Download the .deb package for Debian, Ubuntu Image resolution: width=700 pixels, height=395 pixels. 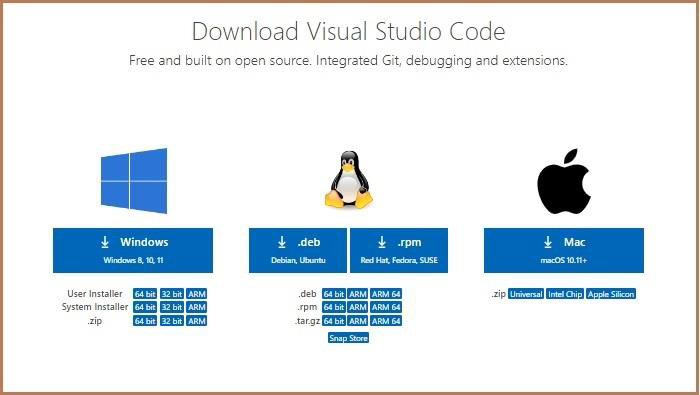298,250
